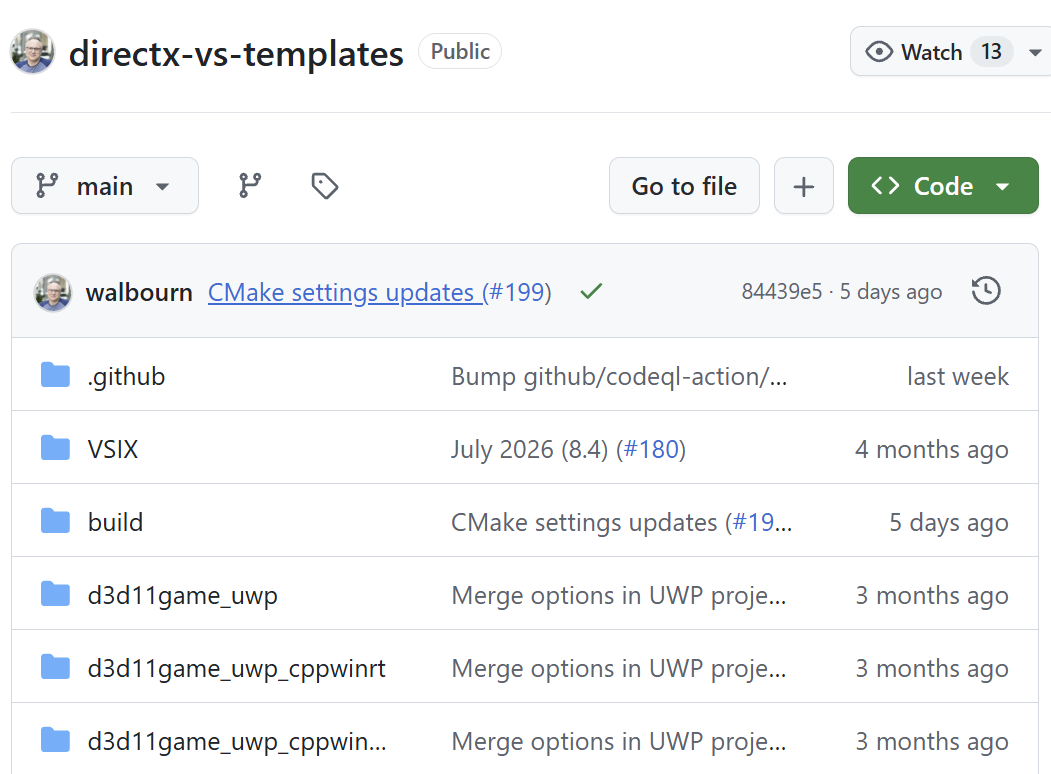
Task: Open the build row's CMake settings updates message
Action: point(584,522)
